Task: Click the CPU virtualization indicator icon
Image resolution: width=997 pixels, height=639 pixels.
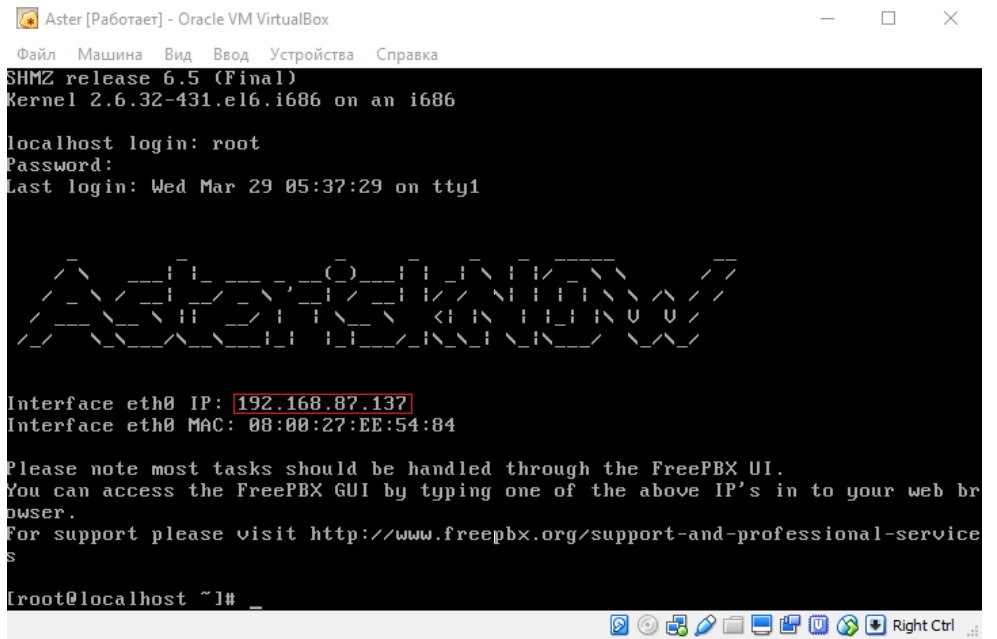Action: tap(818, 626)
